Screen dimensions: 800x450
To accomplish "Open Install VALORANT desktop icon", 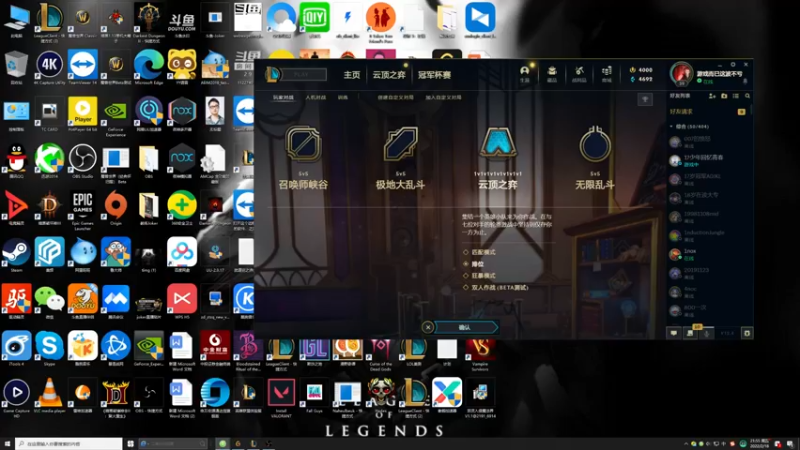I will point(281,398).
